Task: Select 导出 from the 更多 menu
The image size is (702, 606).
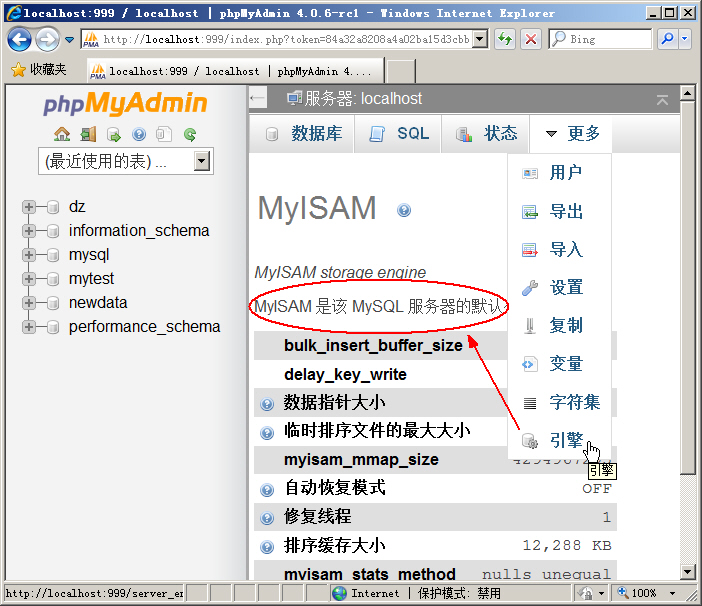Action: pos(565,212)
